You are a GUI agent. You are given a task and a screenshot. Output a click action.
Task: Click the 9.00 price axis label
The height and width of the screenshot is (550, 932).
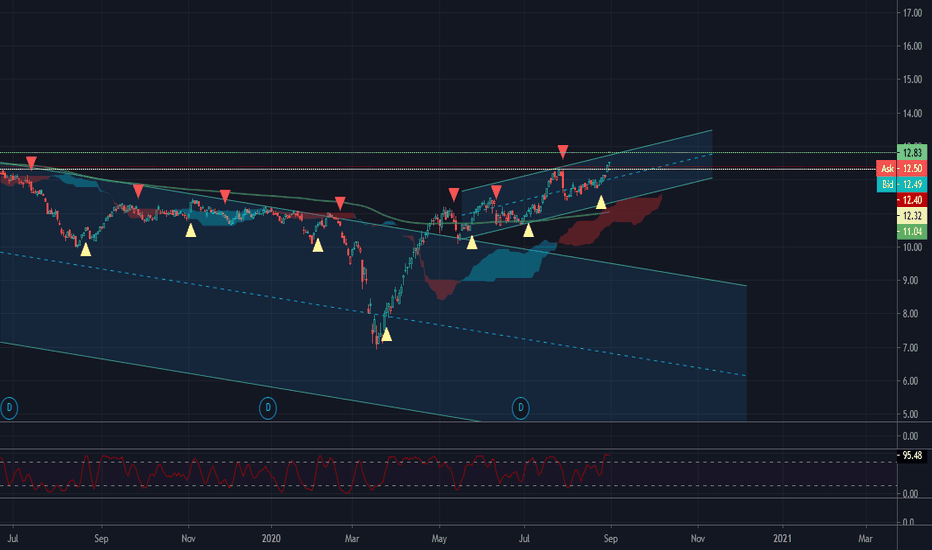(910, 280)
